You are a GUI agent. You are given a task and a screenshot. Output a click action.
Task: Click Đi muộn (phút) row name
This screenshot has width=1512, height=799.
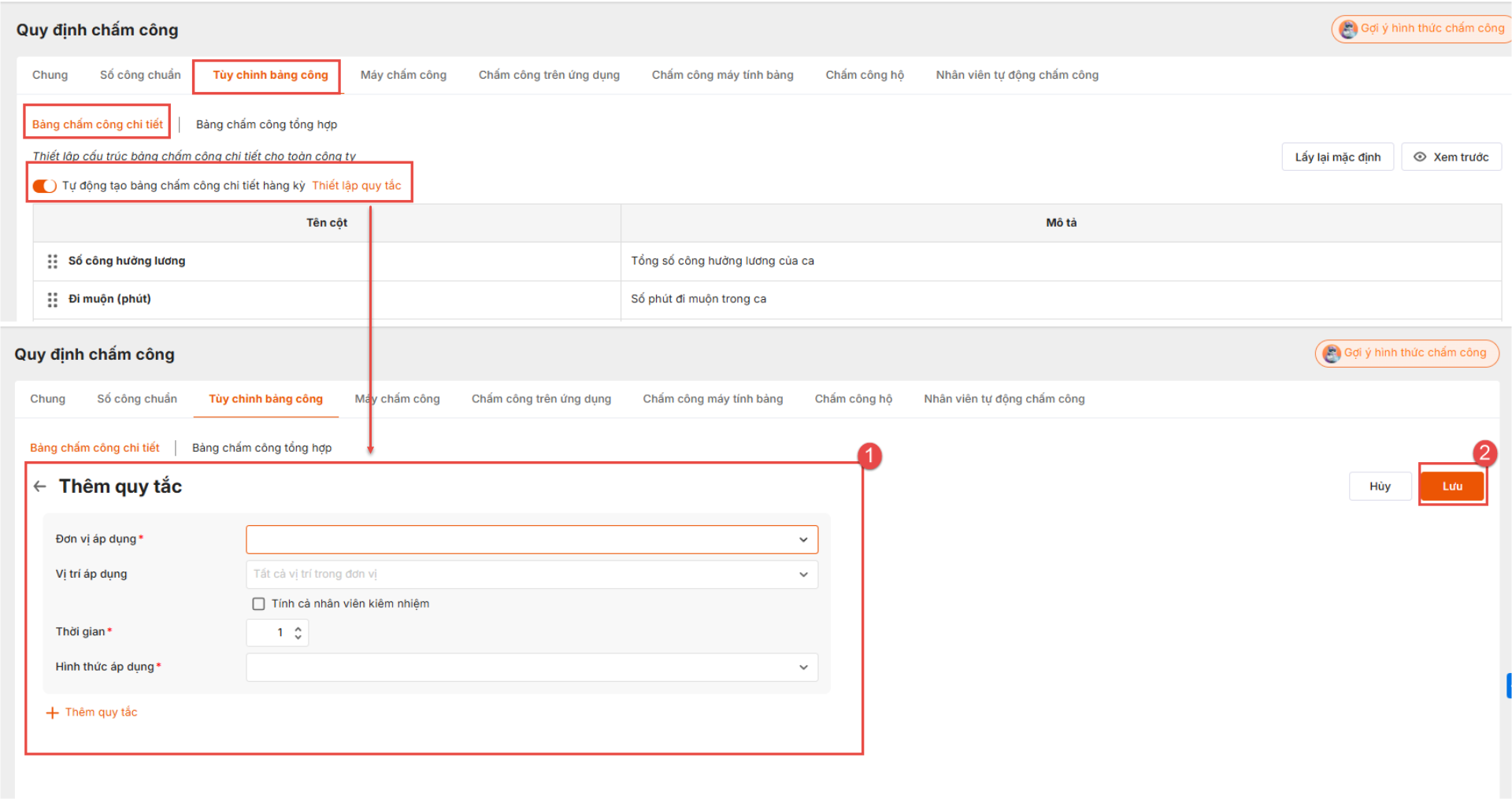109,299
